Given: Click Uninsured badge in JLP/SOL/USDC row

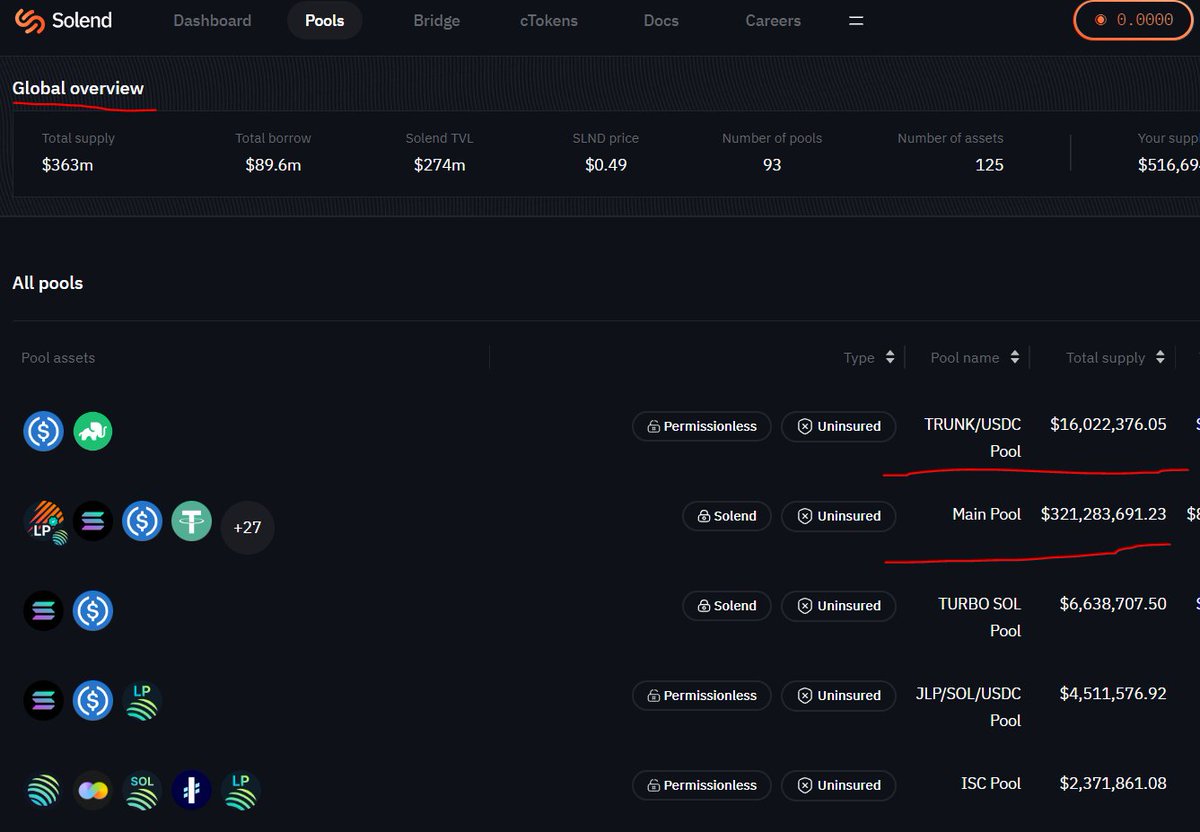Looking at the screenshot, I should tap(838, 695).
